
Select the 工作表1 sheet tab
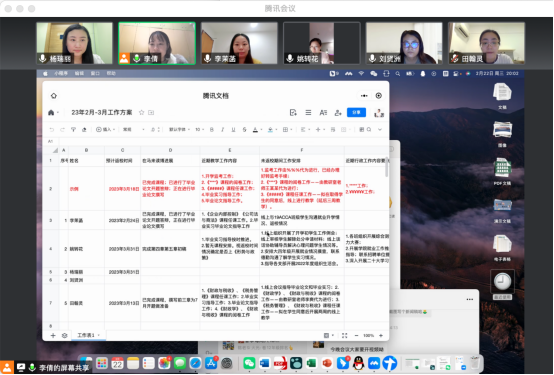(88, 335)
